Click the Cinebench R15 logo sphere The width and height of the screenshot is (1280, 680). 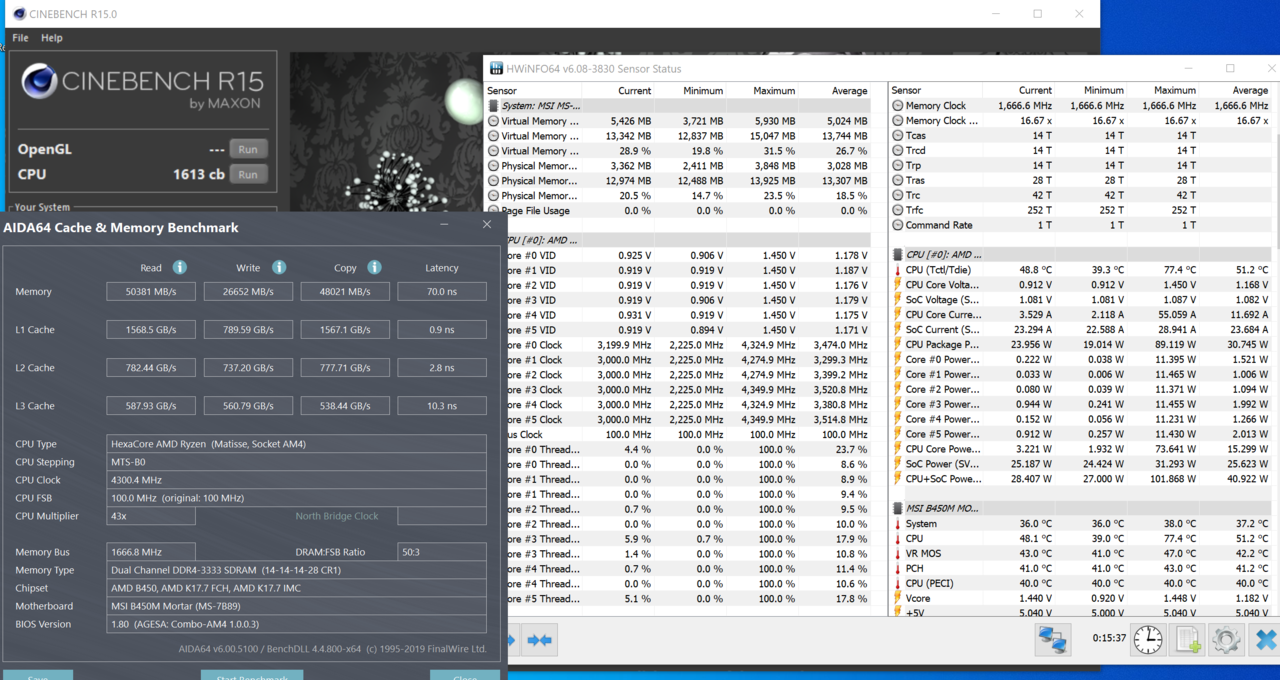point(39,83)
